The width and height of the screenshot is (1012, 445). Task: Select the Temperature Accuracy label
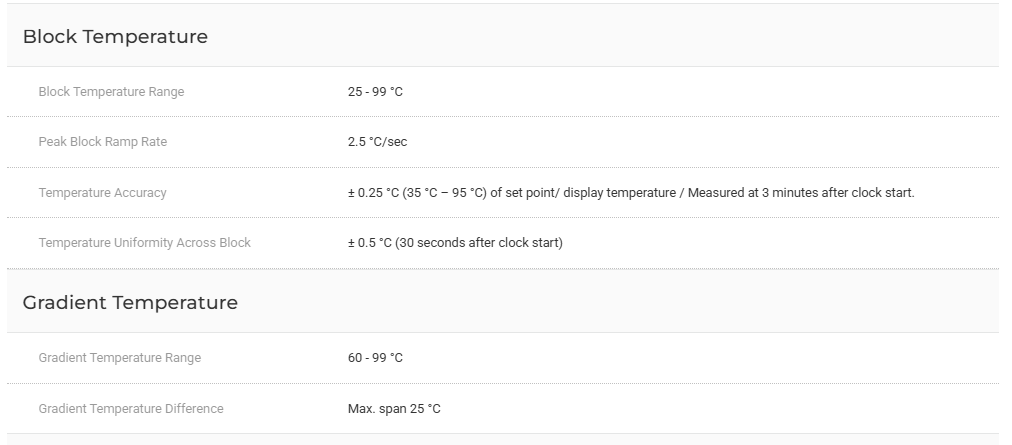102,192
